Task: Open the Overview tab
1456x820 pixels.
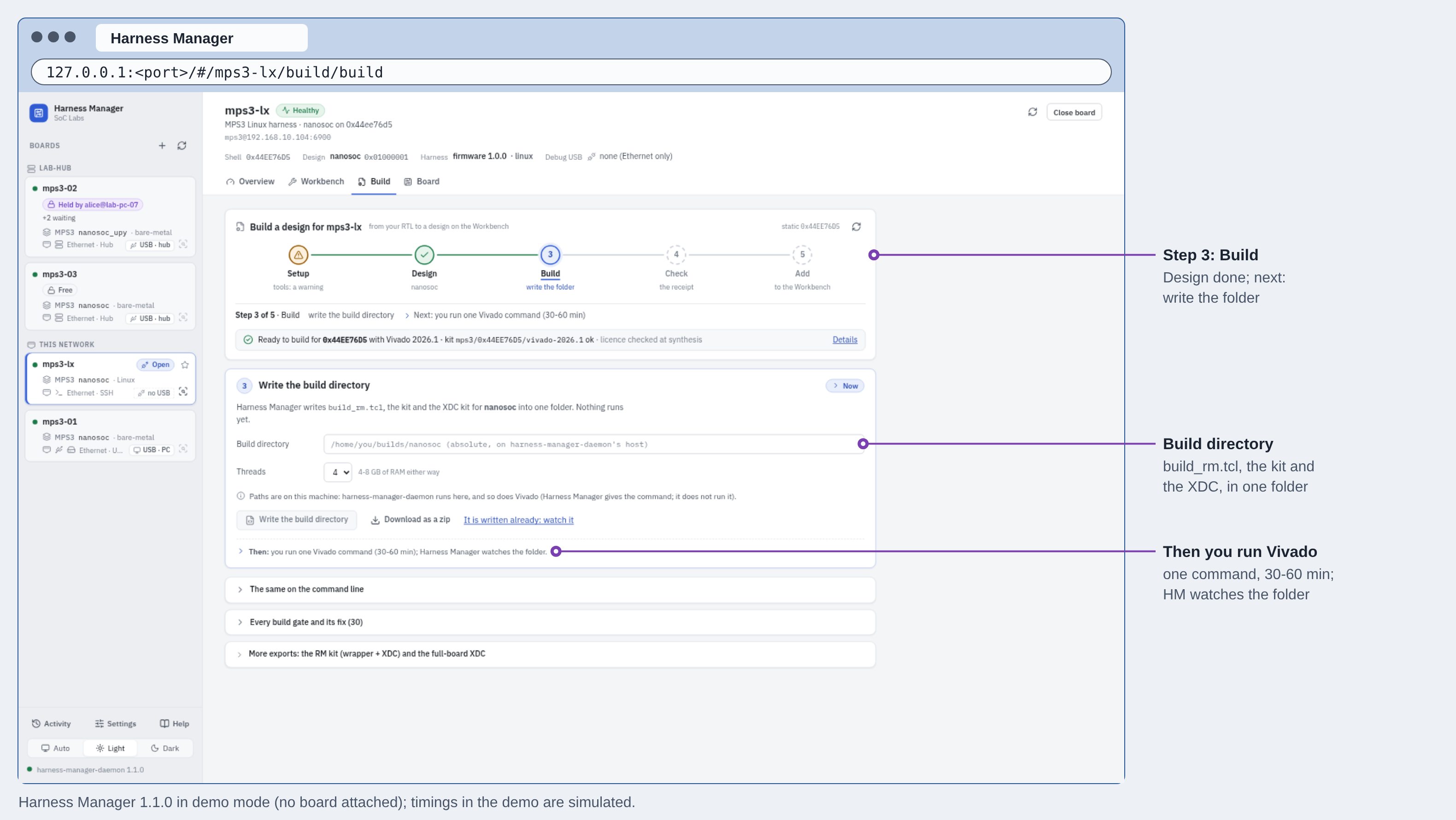Action: point(250,182)
